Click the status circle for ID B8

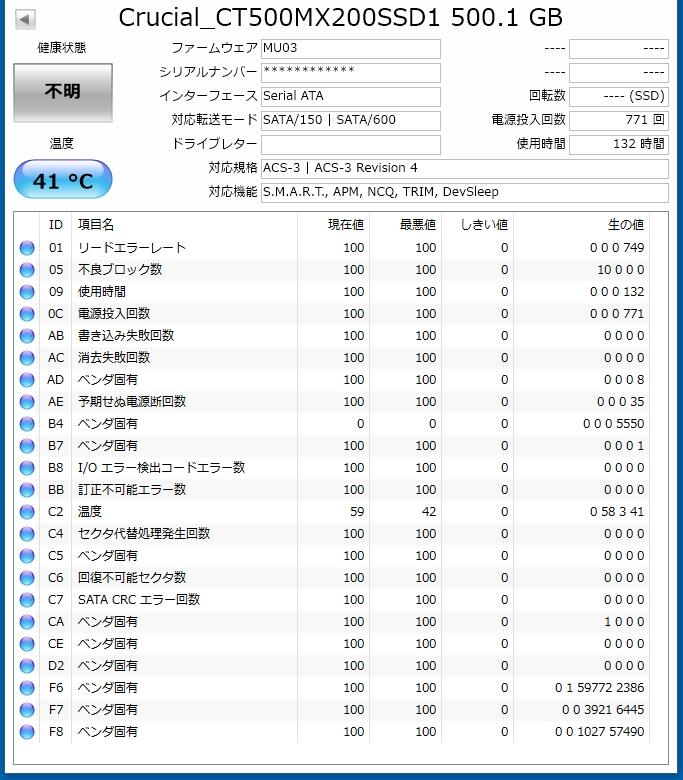[x=27, y=468]
